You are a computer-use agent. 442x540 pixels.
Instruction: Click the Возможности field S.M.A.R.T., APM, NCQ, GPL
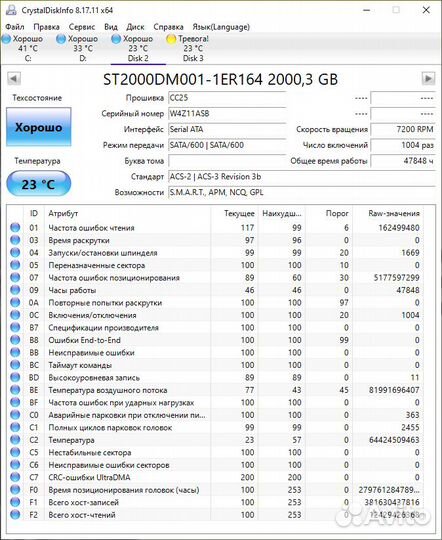click(302, 192)
